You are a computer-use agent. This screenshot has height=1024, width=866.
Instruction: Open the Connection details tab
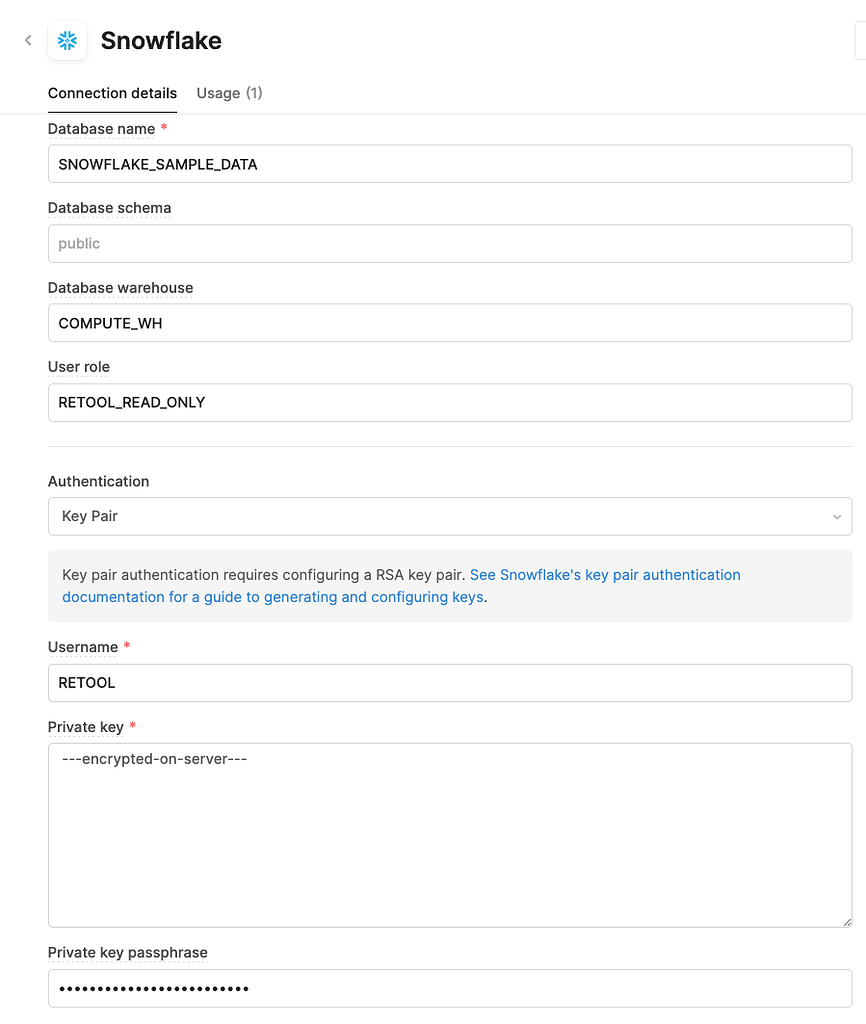tap(112, 93)
